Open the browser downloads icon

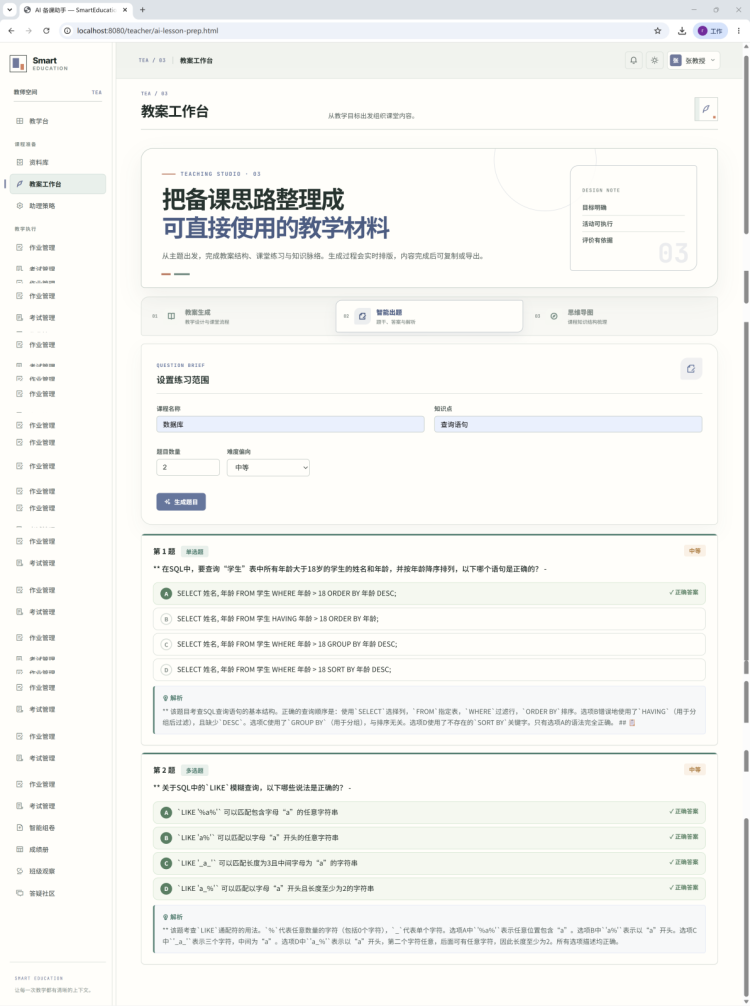tap(682, 31)
